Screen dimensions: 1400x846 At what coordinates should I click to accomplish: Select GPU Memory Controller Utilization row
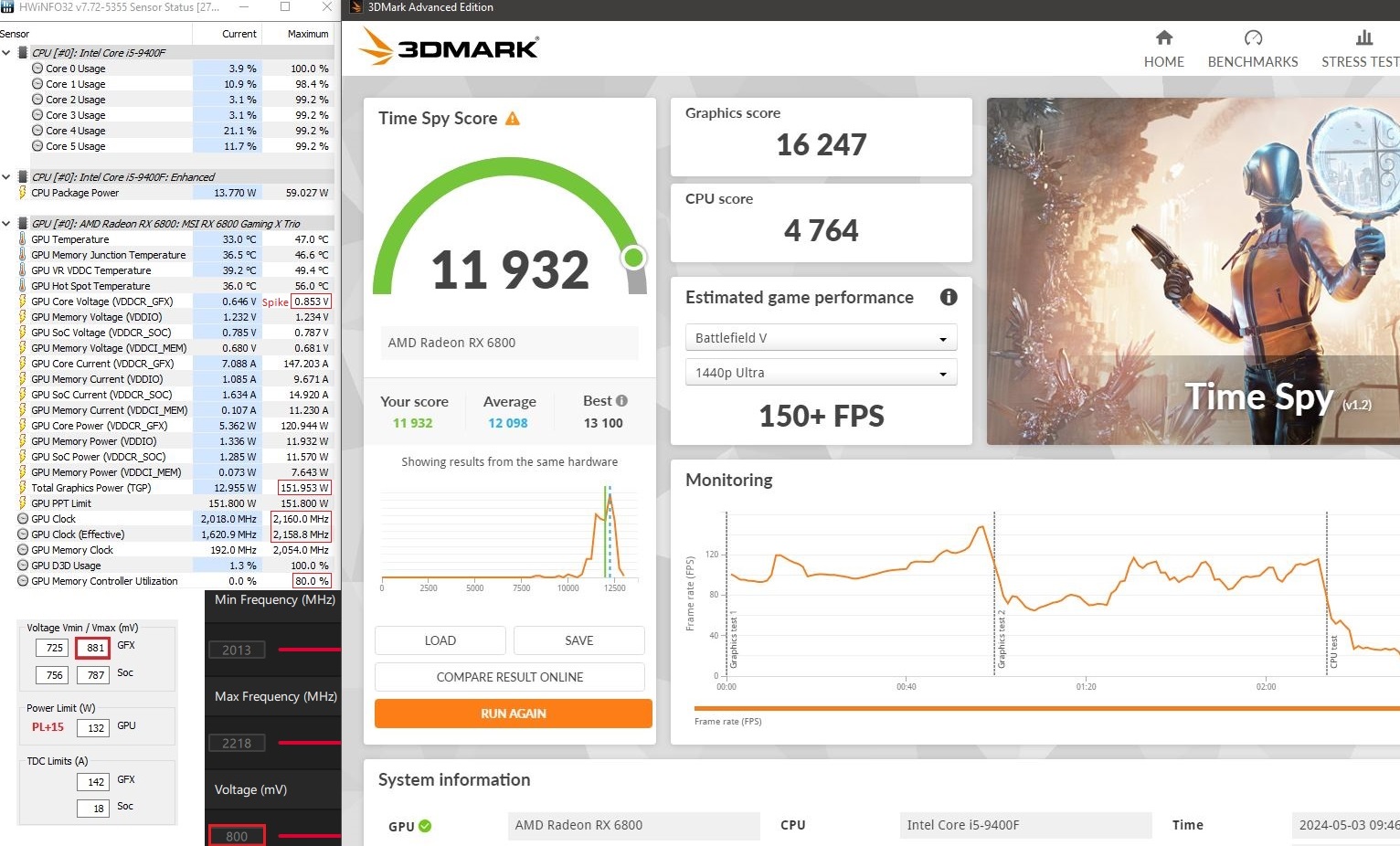pos(167,581)
